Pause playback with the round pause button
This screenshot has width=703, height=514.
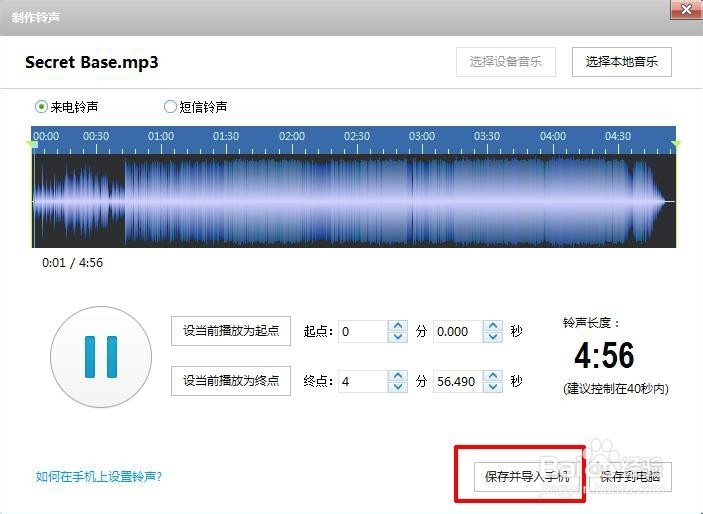pos(101,357)
